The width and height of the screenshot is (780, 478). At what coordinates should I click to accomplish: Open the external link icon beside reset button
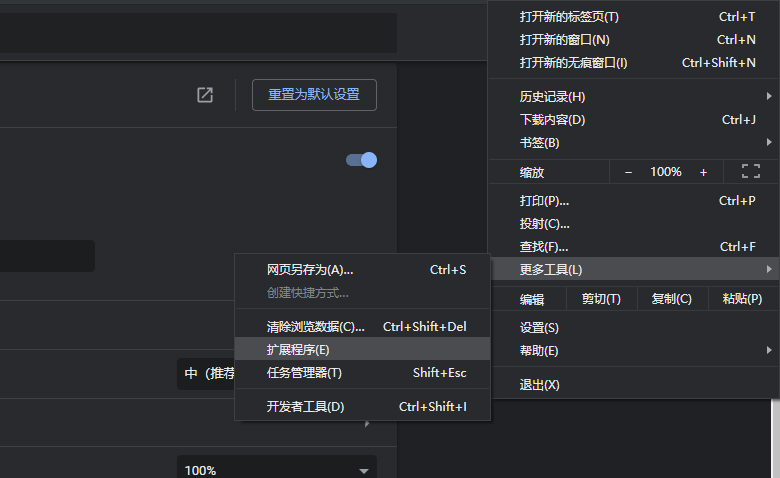tap(205, 95)
